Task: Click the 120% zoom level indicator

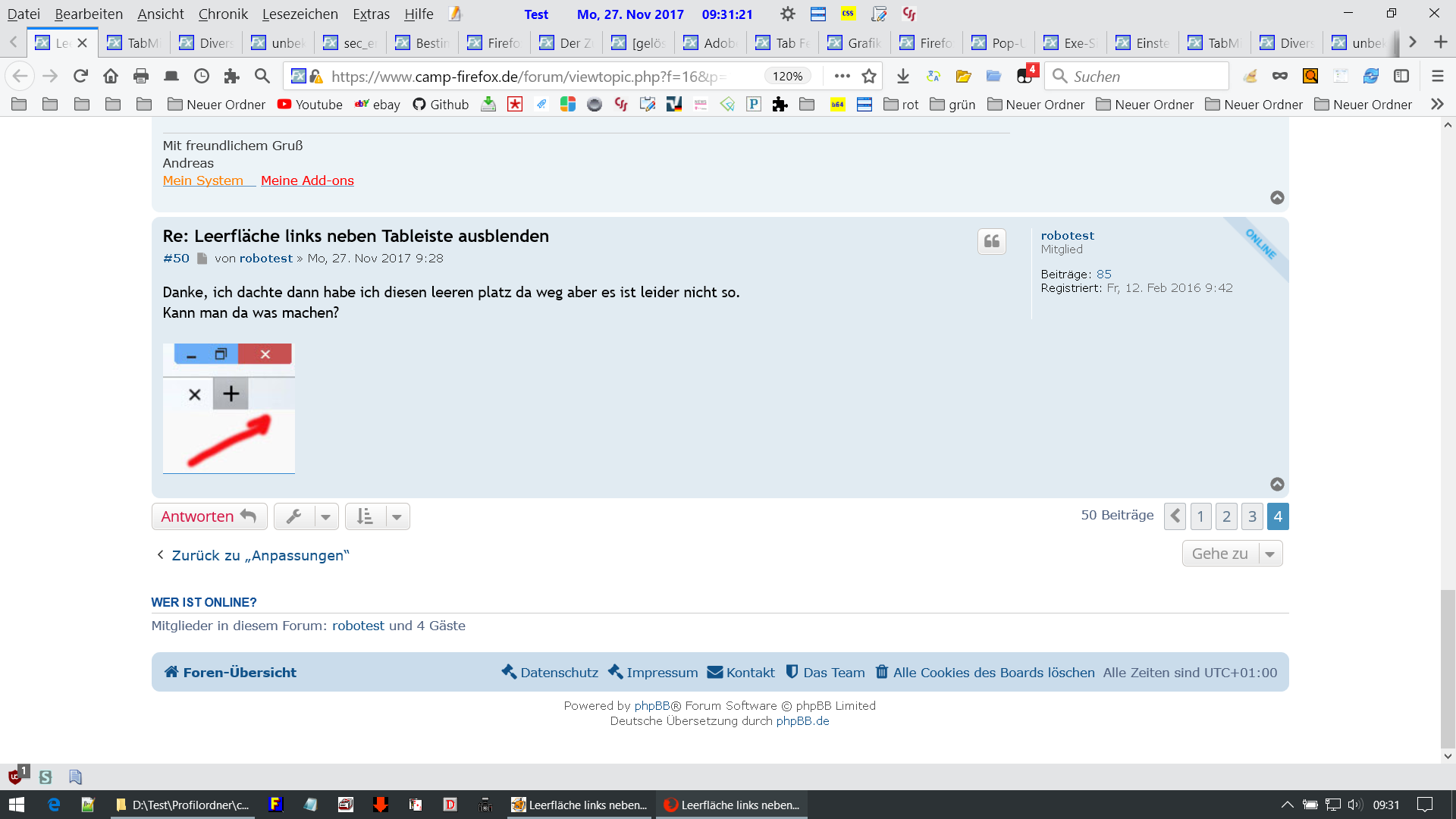Action: click(x=787, y=76)
